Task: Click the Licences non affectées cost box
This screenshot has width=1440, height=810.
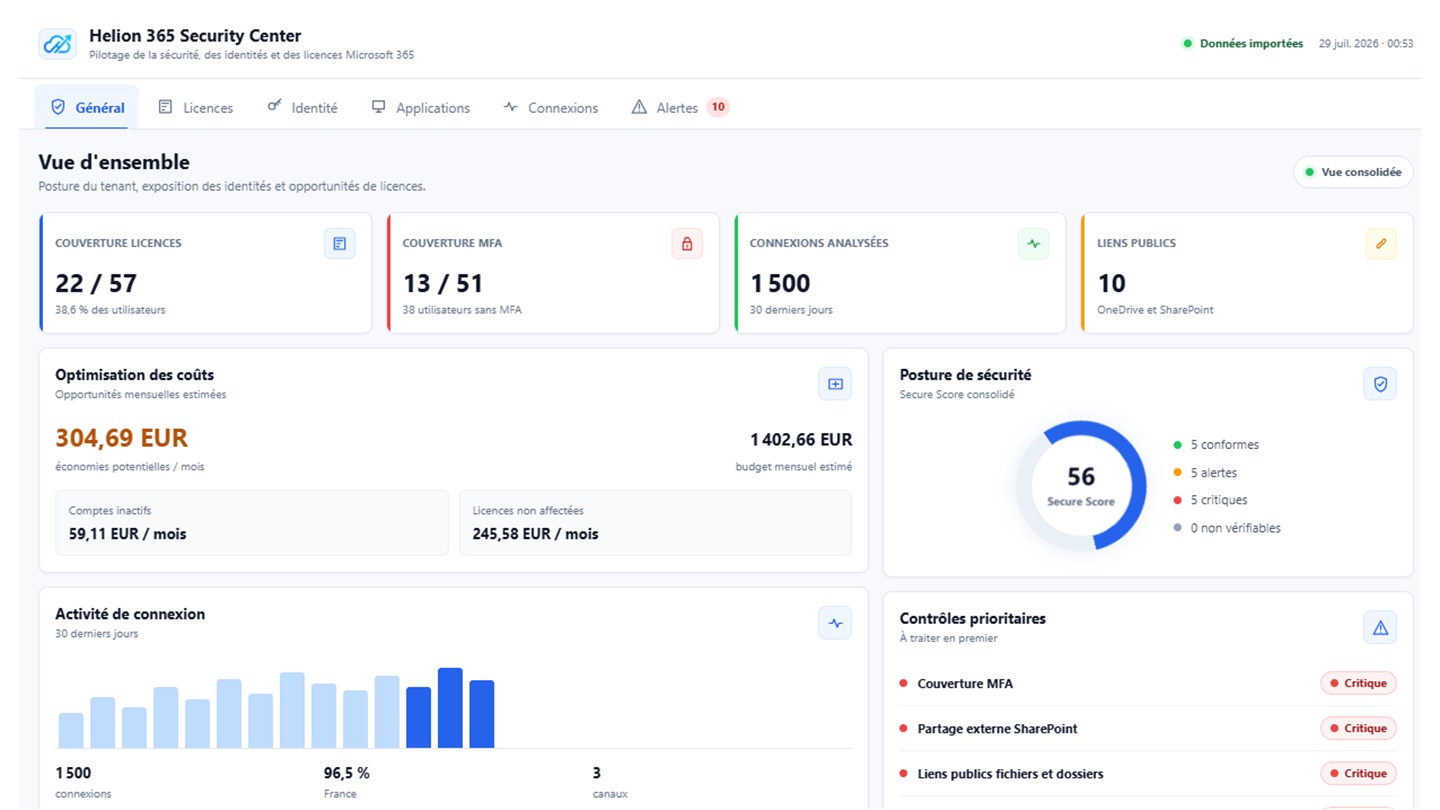Action: tap(656, 523)
